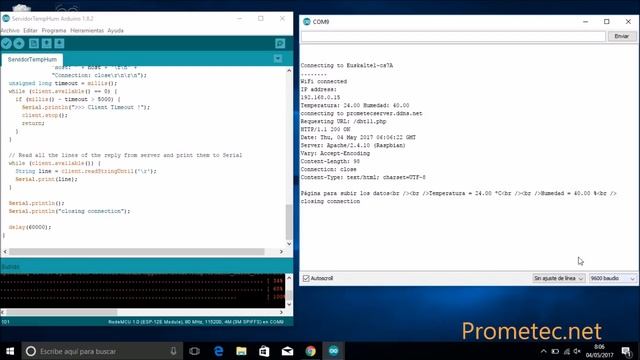The width and height of the screenshot is (640, 360).
Task: Toggle the Autoscroll checkbox
Action: pyautogui.click(x=306, y=278)
